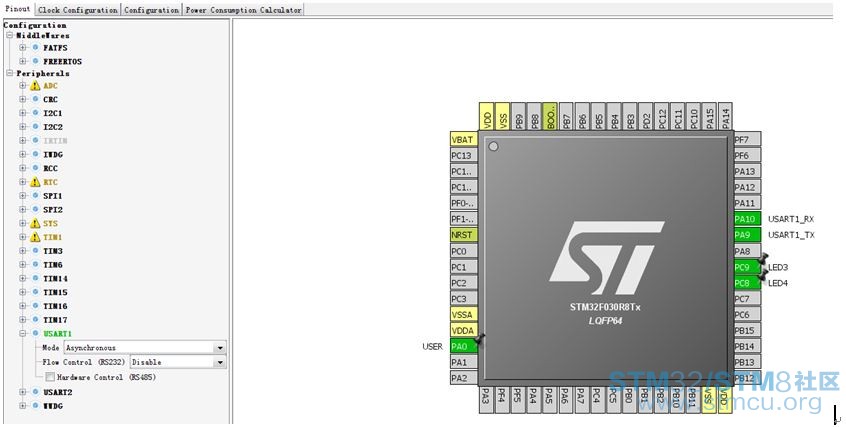Click the USART1 status bullet icon
846x427 pixels.
(36, 333)
